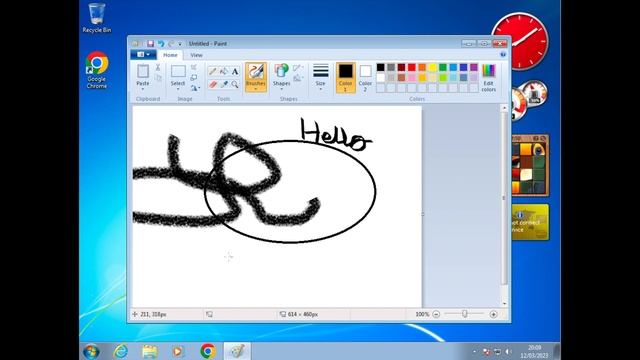This screenshot has height=360, width=640.
Task: Open the Size line thickness dropdown
Action: 320,78
